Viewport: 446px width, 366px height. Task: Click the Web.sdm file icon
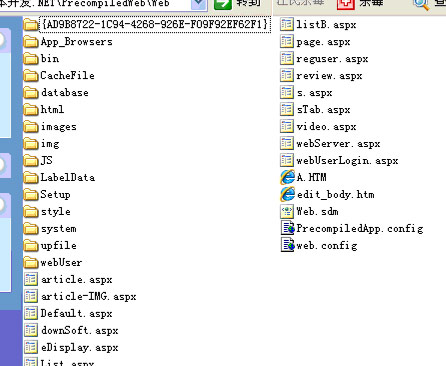pos(287,211)
